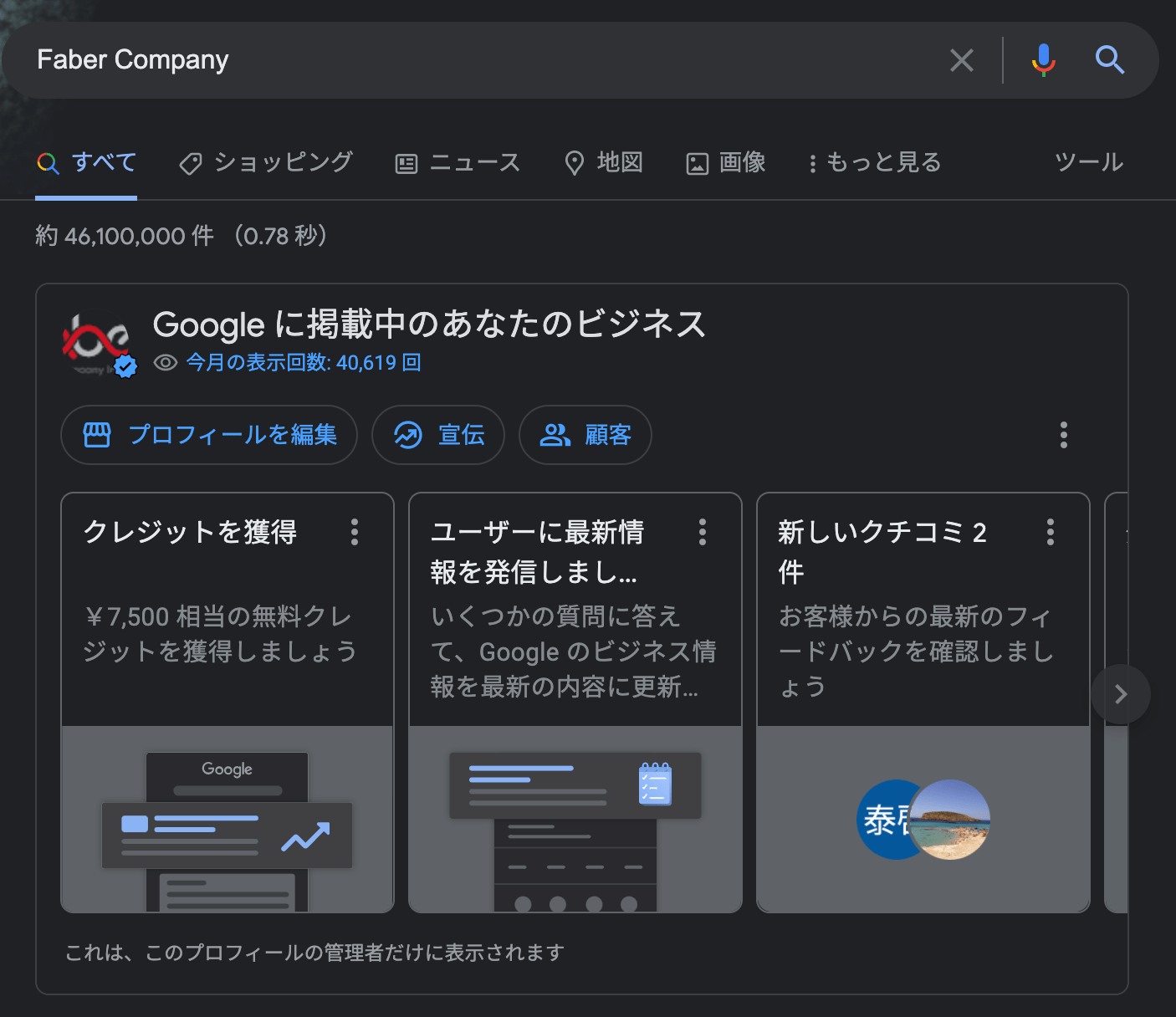This screenshot has height=1017, width=1176.
Task: Open the 地図 tab
Action: pyautogui.click(x=604, y=162)
